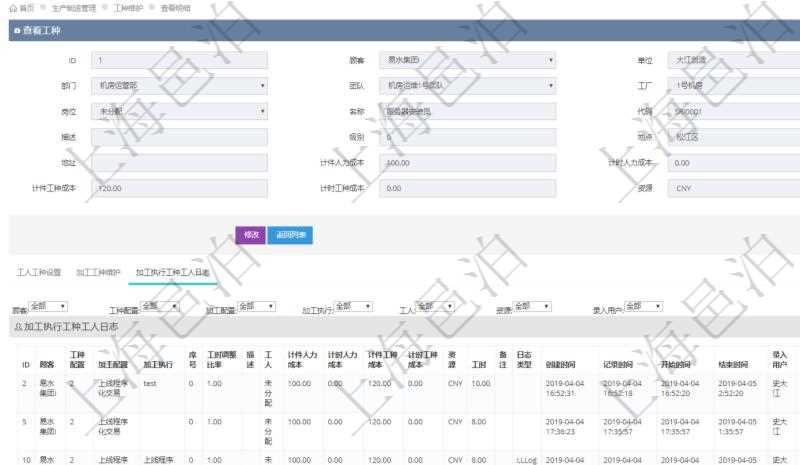Expand the 顾客 dropdown showing 易水集团
800x465 pixels.
(x=468, y=60)
